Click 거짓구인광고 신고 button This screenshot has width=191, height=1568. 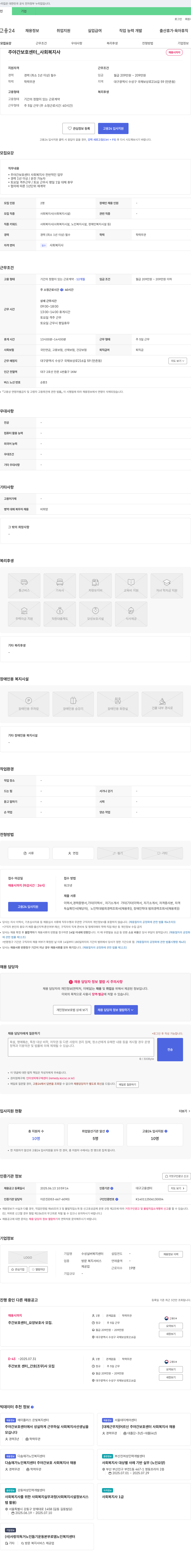176,1176
